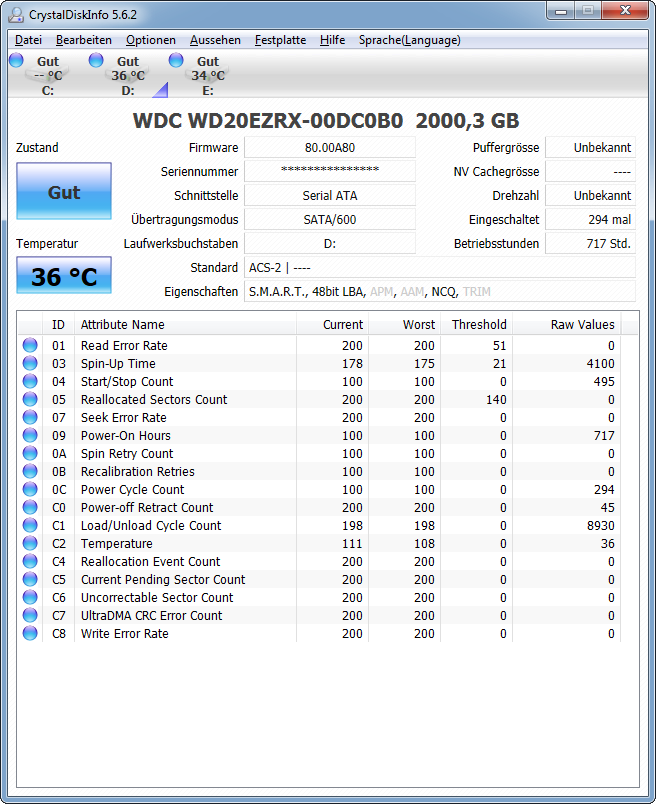Select the Temperature current value 111
This screenshot has width=656, height=804.
(352, 544)
